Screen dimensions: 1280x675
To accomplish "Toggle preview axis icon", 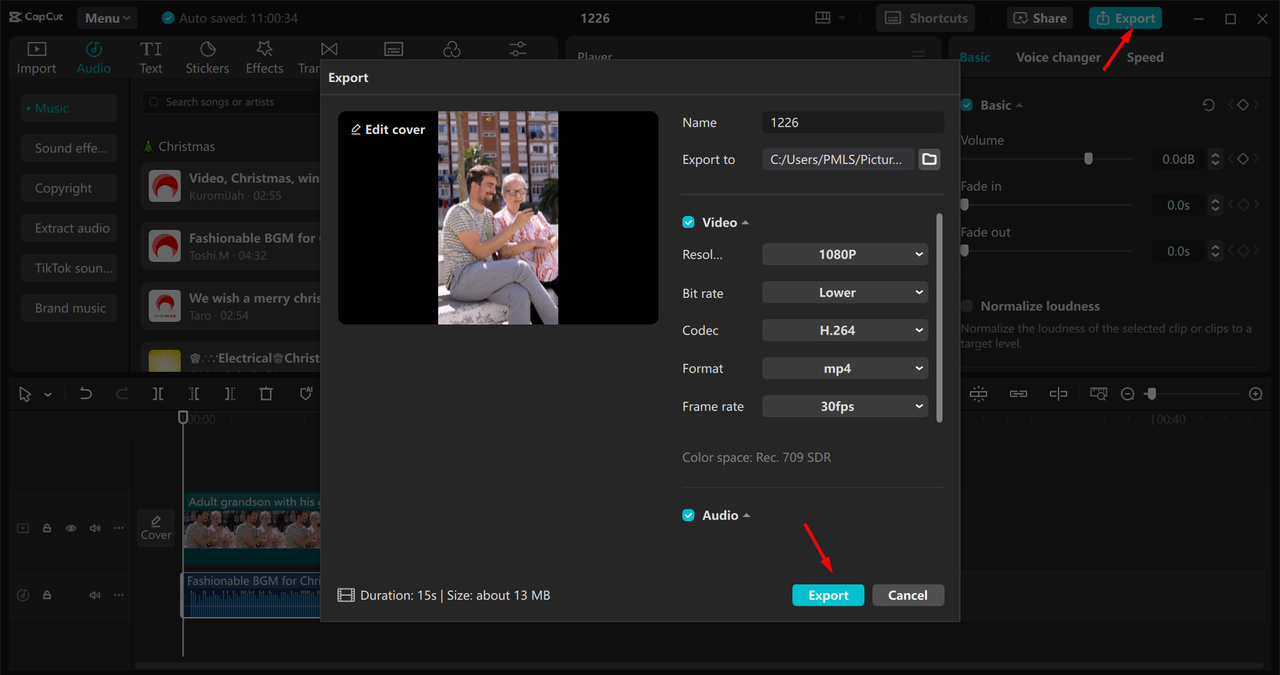I will point(1058,394).
